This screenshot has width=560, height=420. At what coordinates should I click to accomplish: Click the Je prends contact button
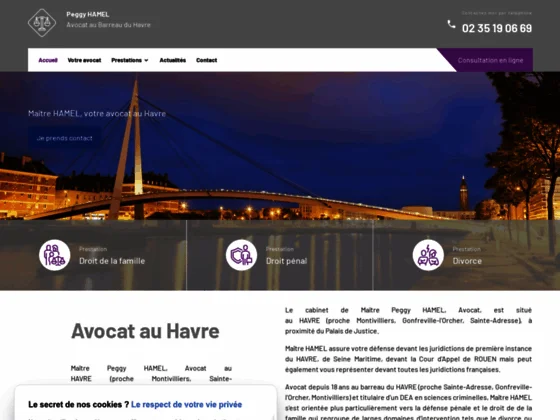[65, 138]
